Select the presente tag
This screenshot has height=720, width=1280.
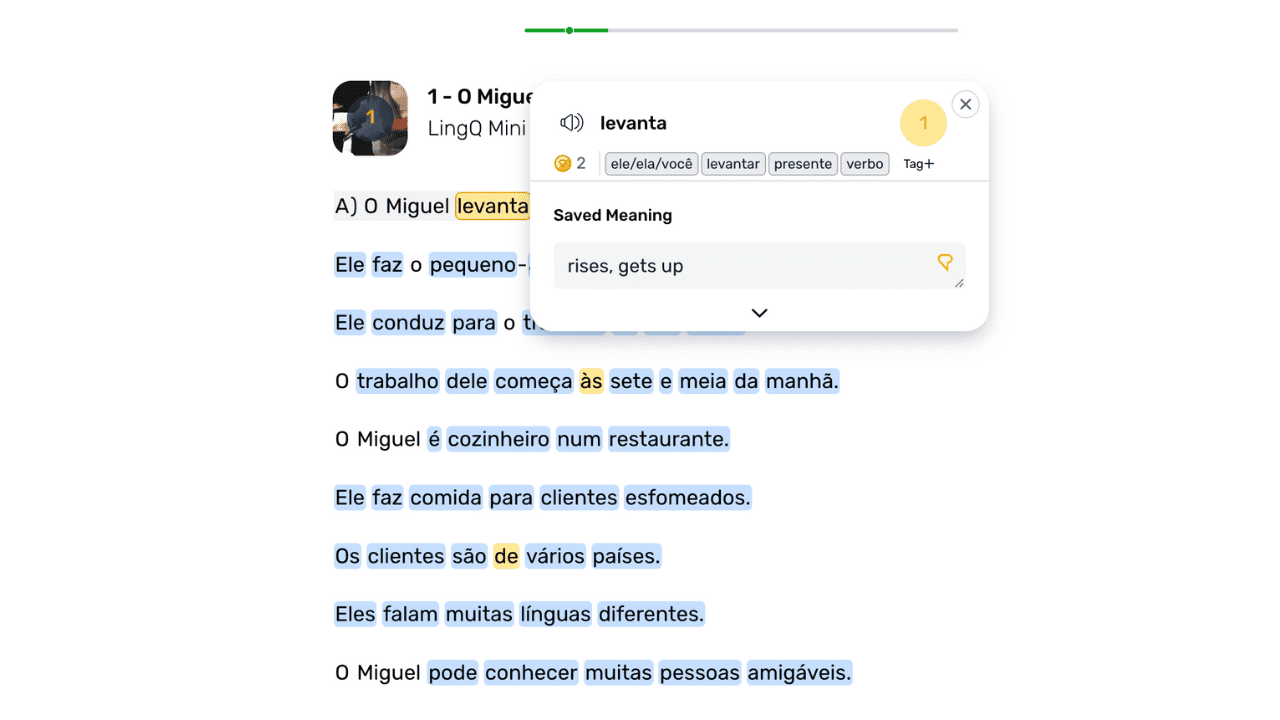(x=802, y=164)
